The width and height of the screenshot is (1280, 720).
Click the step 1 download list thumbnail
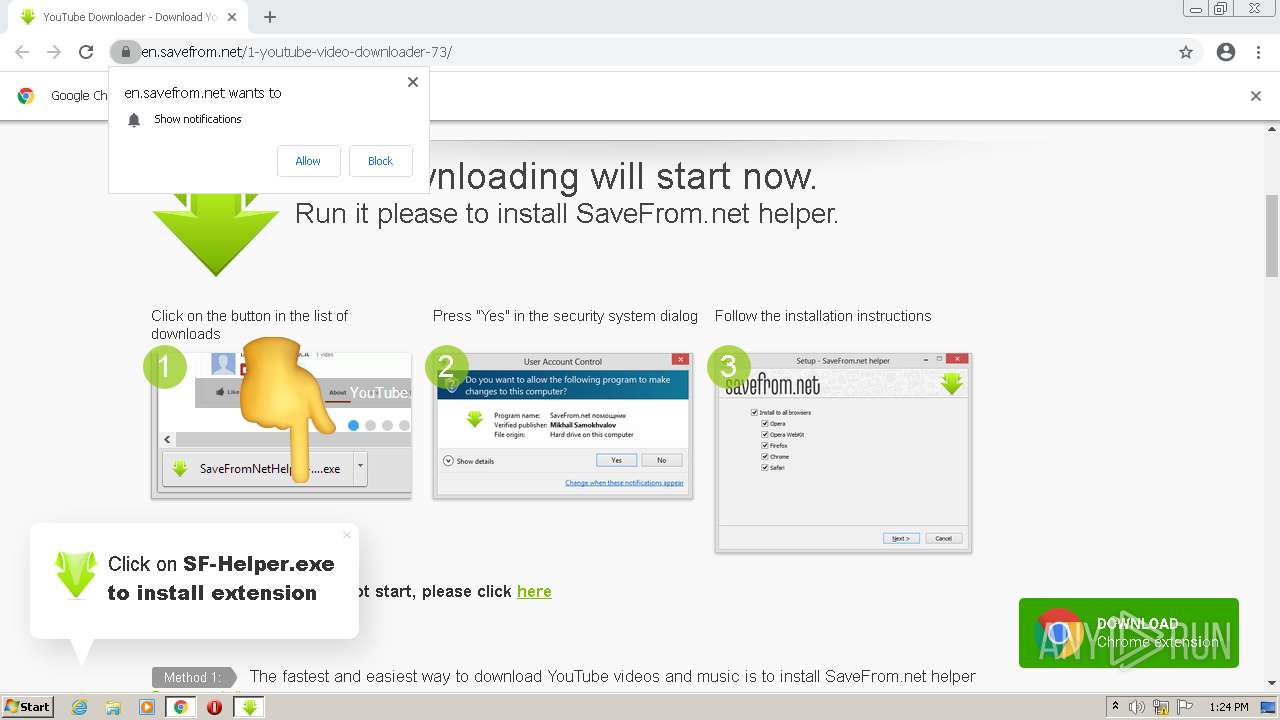281,425
